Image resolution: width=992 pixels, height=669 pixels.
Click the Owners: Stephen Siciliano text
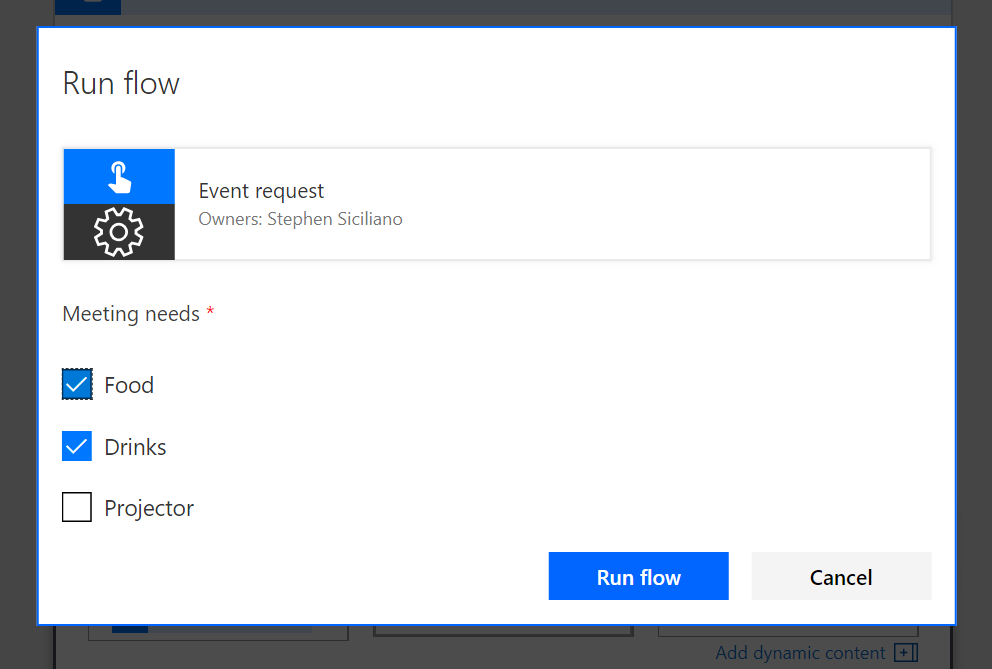[301, 219]
